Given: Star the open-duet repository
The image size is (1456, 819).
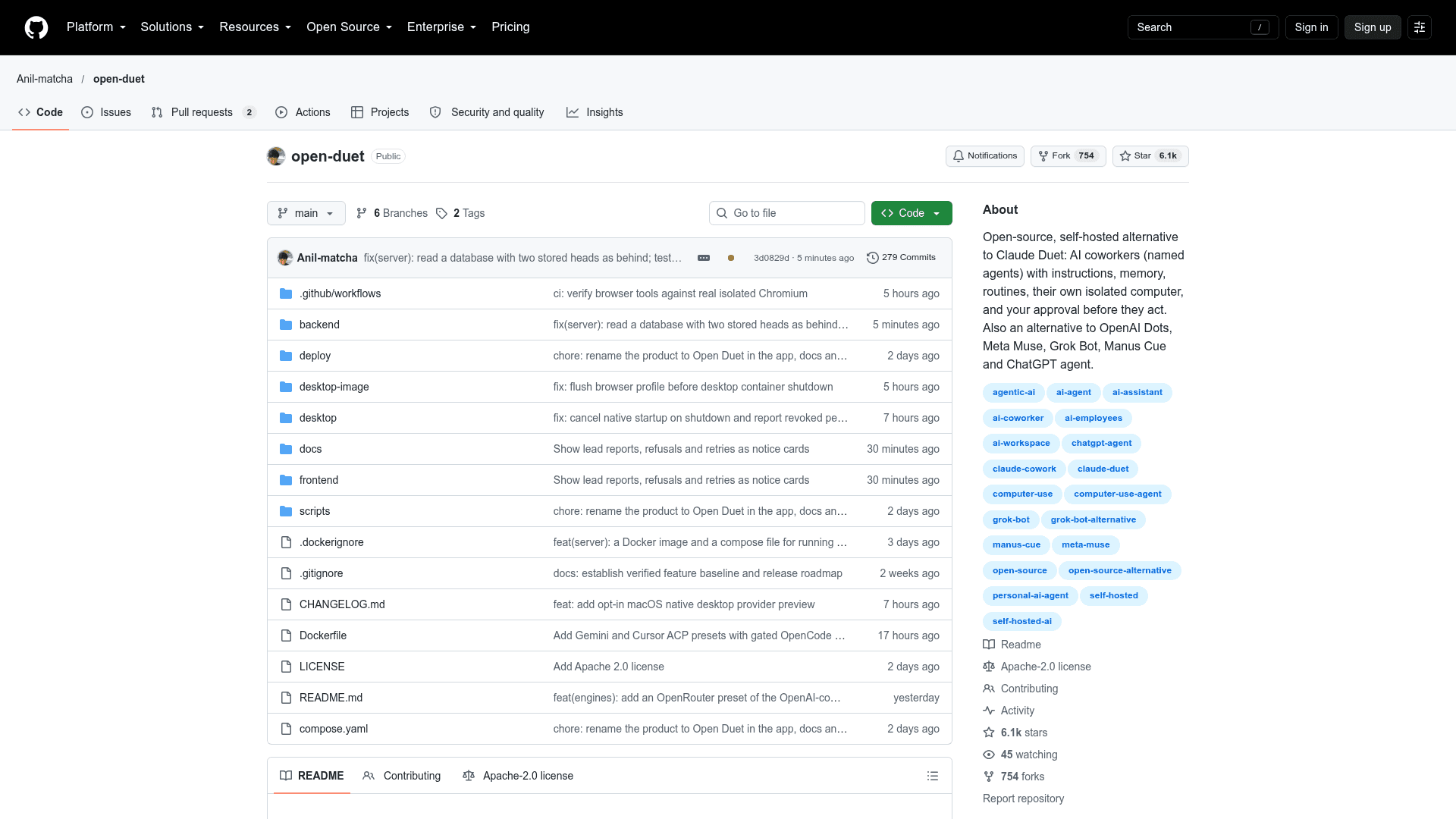Looking at the screenshot, I should click(x=1150, y=156).
